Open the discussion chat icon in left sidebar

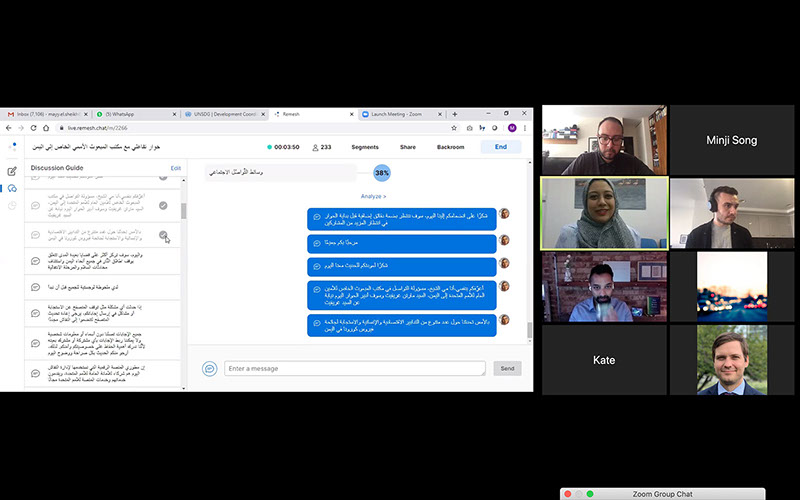[x=12, y=188]
